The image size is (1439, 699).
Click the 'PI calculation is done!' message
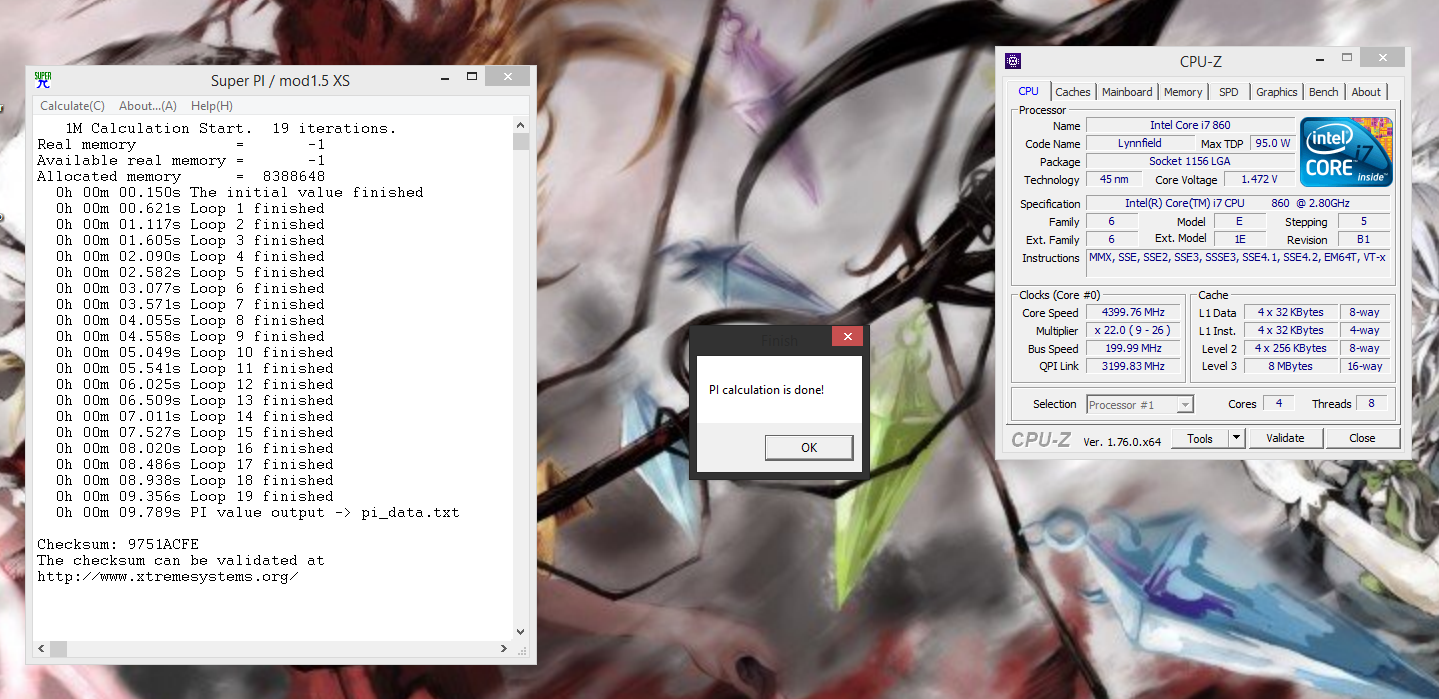point(766,390)
